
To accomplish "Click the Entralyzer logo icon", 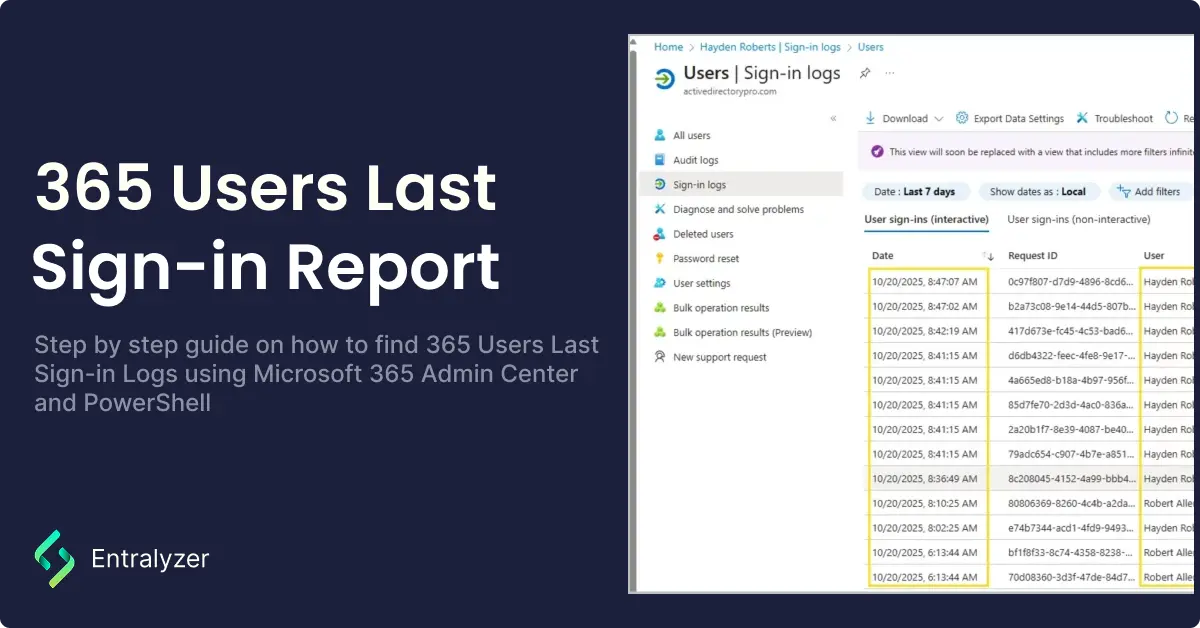I will click(x=54, y=558).
